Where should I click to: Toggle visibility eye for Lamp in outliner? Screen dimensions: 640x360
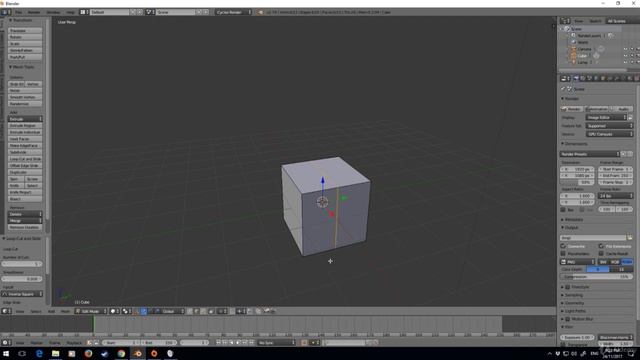click(625, 62)
